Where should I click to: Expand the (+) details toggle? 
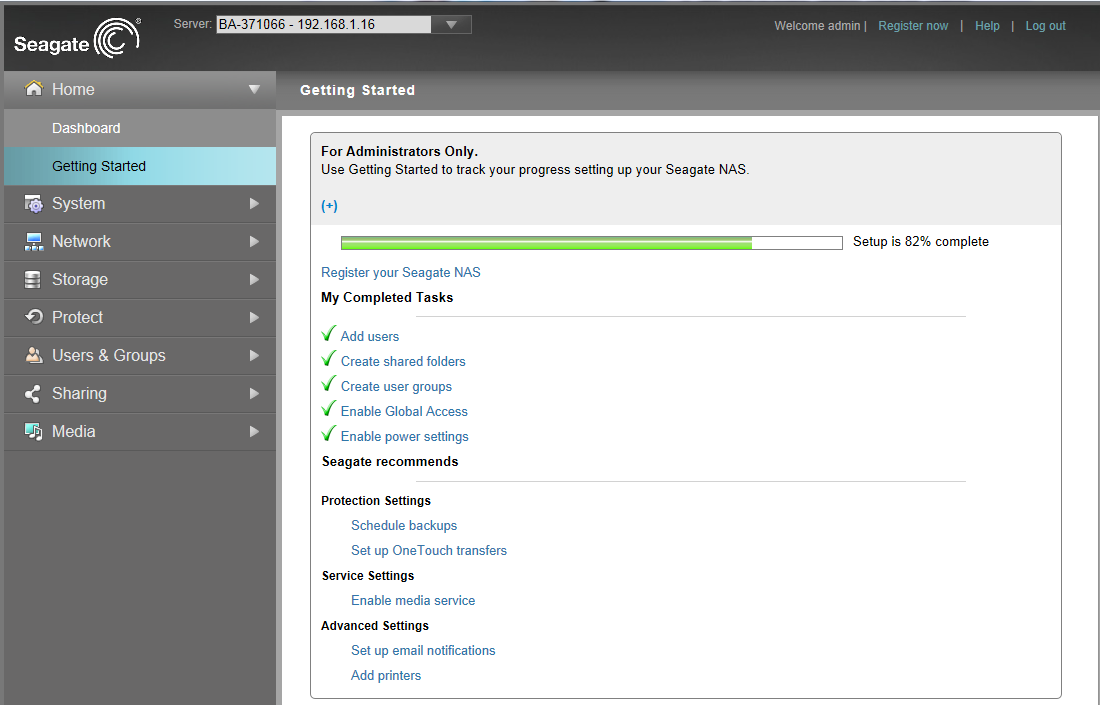329,206
